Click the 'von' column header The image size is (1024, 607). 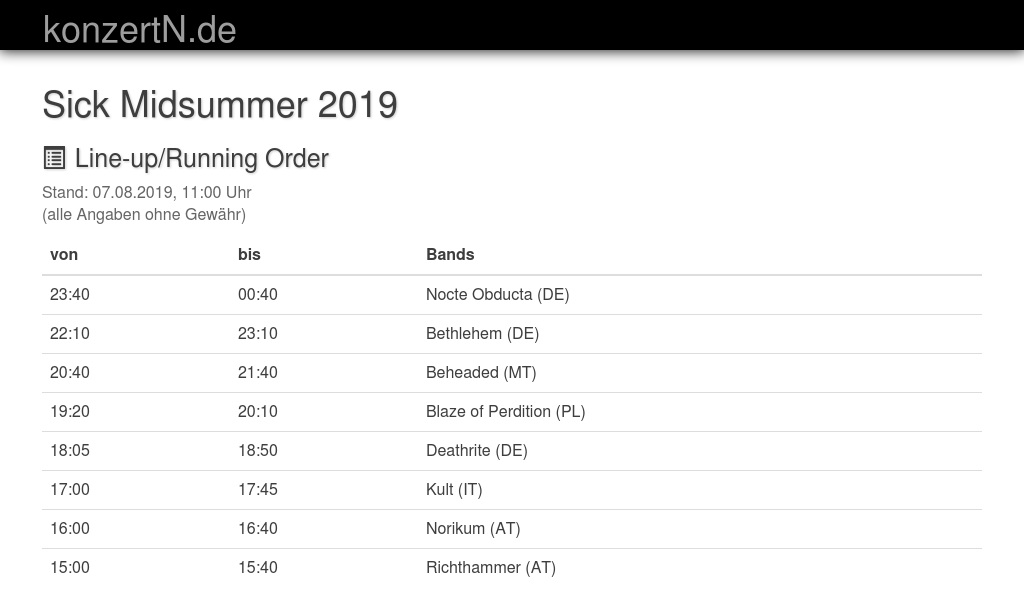coord(64,255)
